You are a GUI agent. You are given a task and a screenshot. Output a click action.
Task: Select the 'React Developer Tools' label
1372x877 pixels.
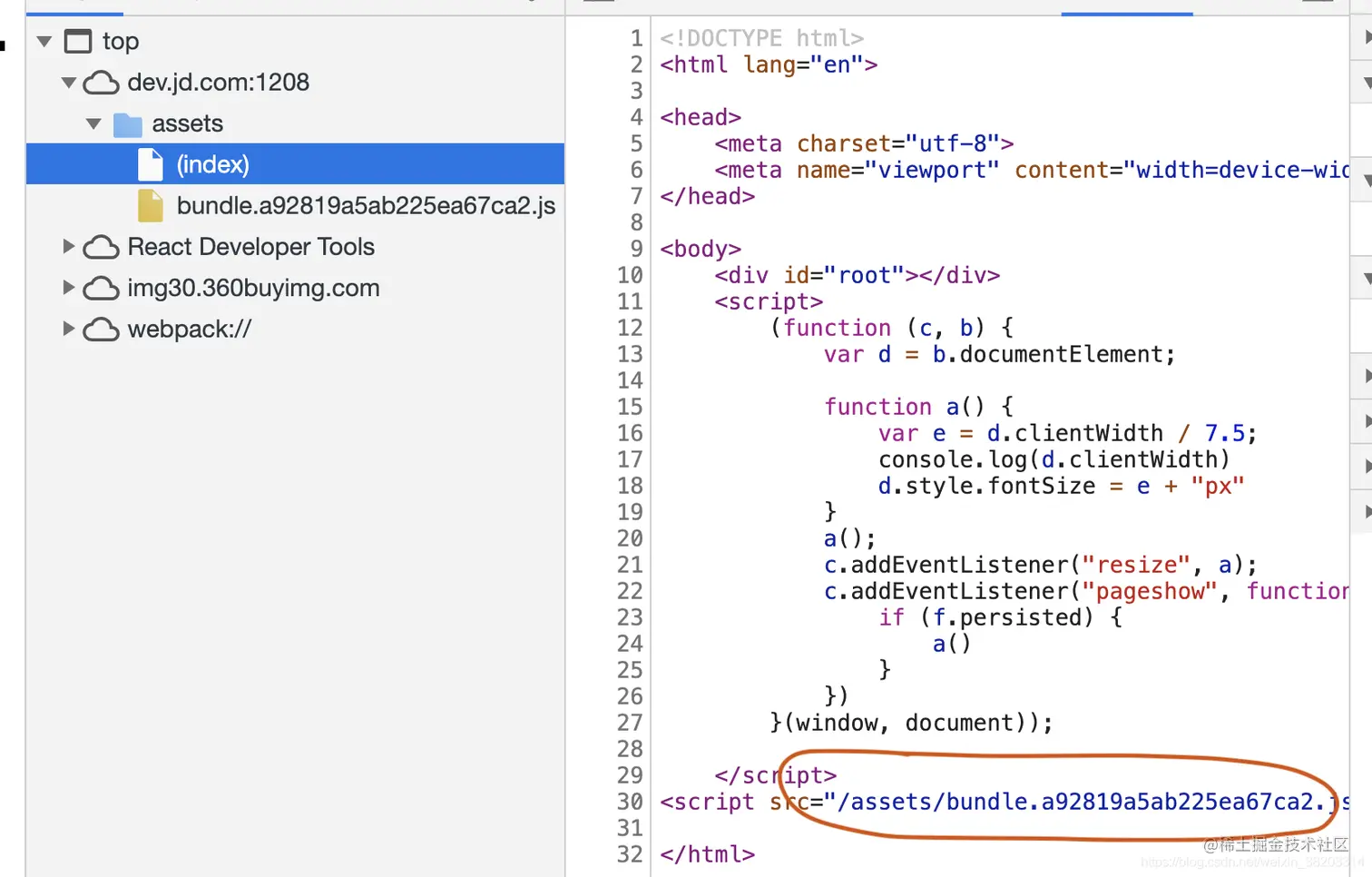pos(250,246)
